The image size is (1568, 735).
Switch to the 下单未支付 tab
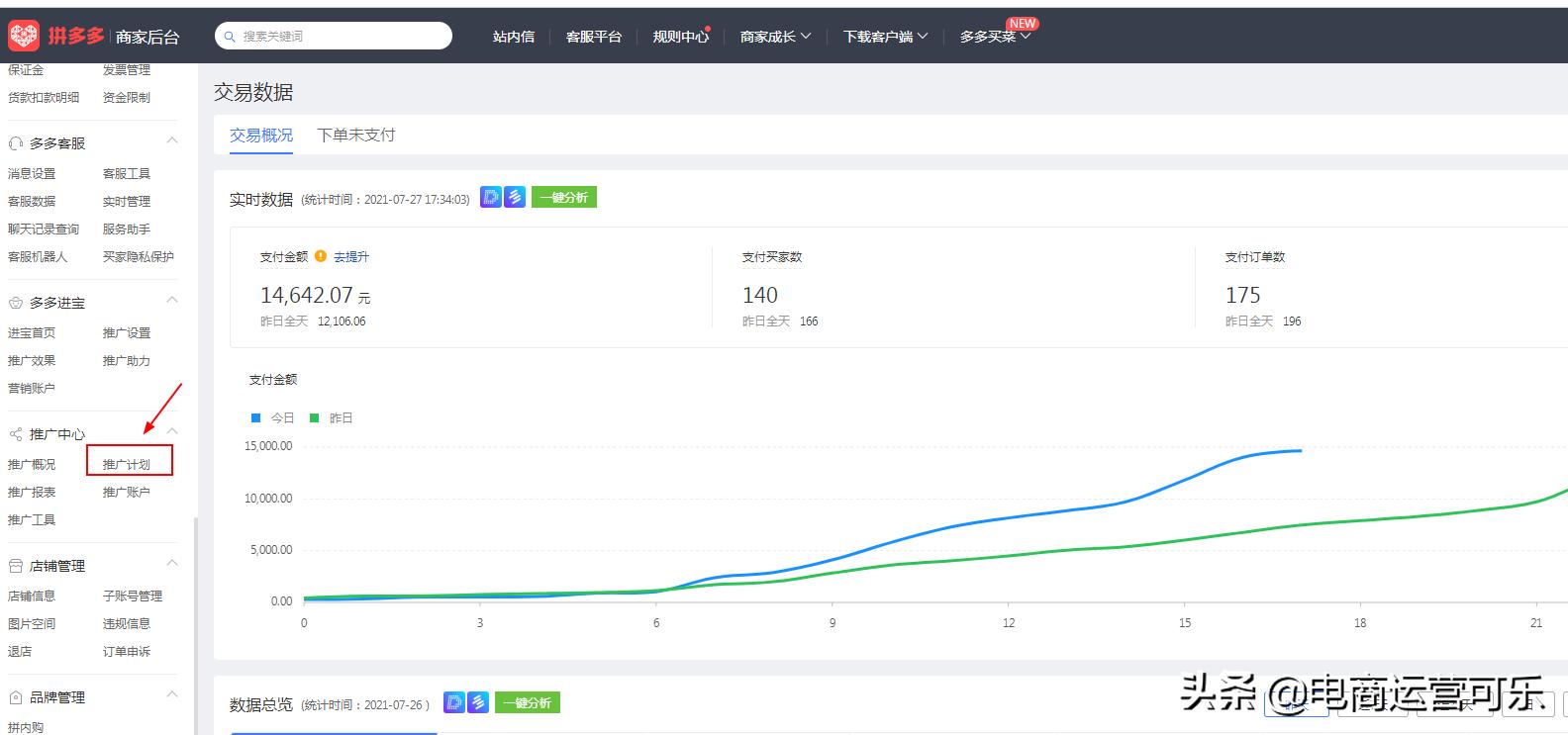356,136
